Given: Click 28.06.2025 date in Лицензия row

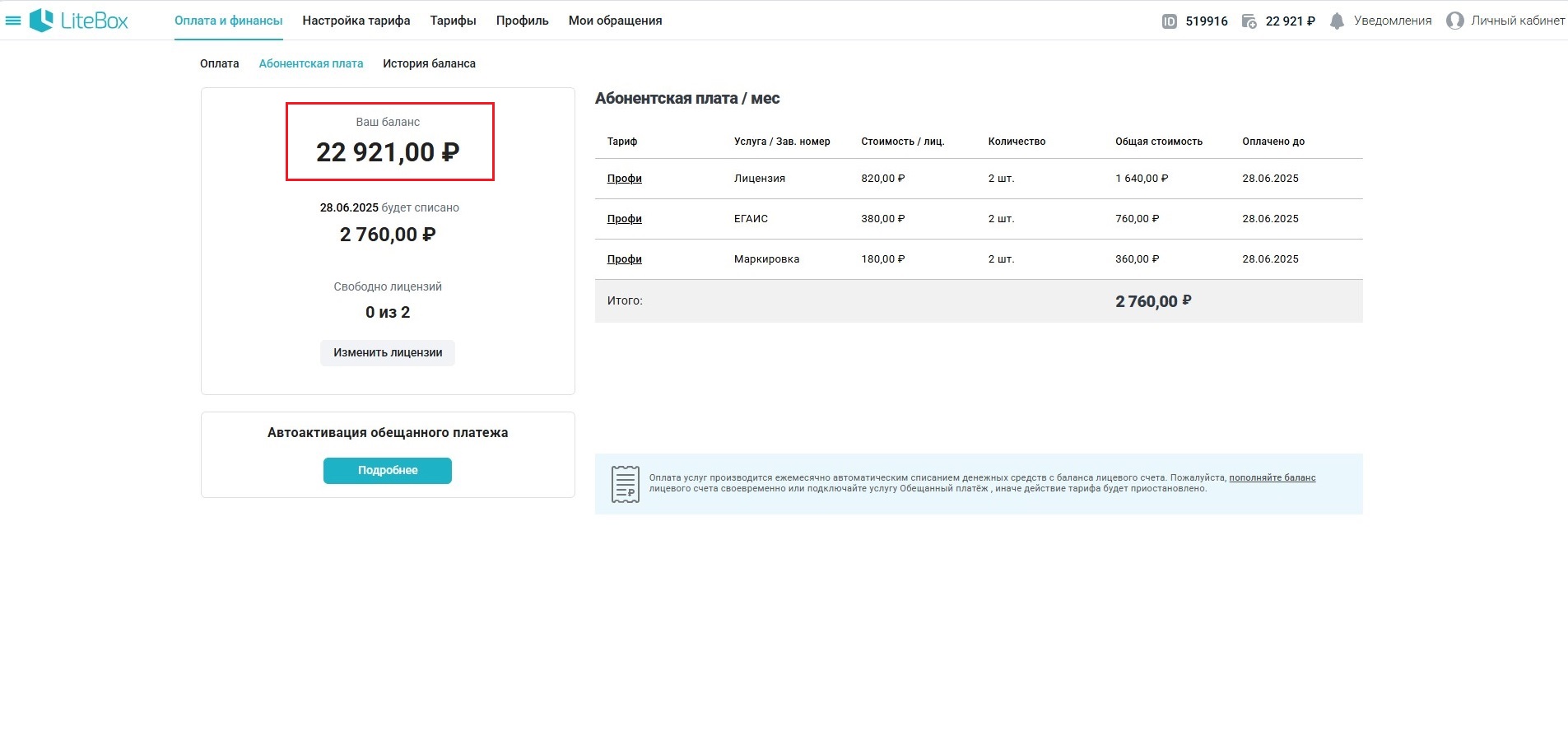Looking at the screenshot, I should click(x=1270, y=179).
